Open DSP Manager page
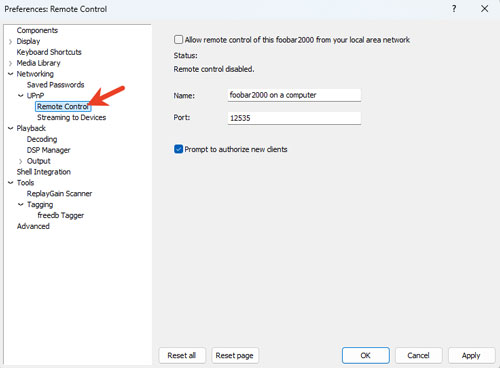 click(48, 150)
